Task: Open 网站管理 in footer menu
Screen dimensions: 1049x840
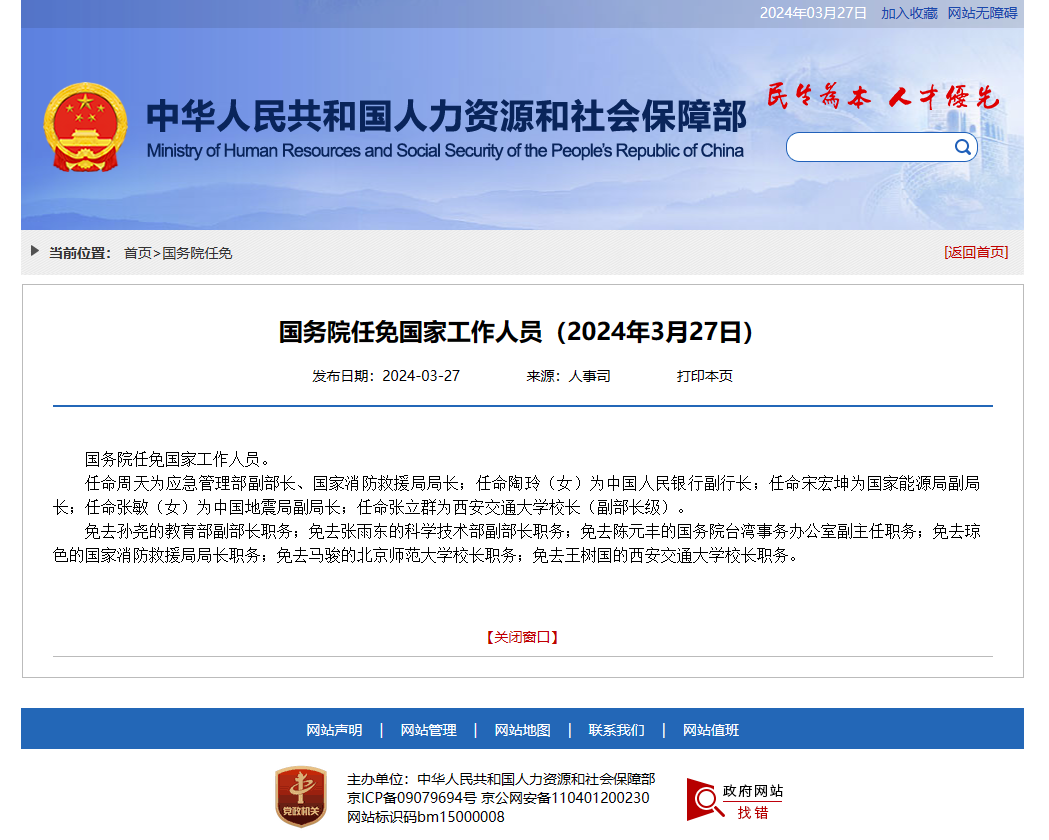Action: click(x=428, y=730)
